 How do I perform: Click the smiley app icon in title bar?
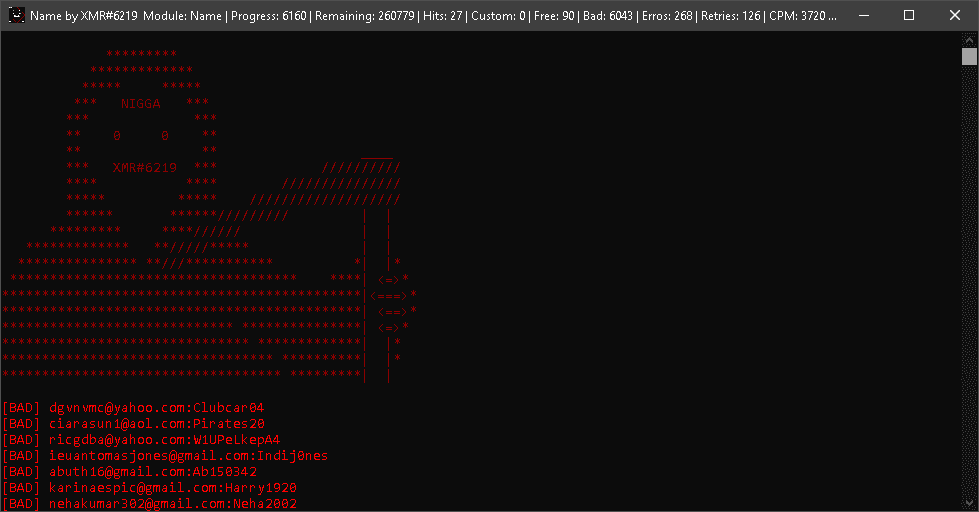(x=16, y=15)
